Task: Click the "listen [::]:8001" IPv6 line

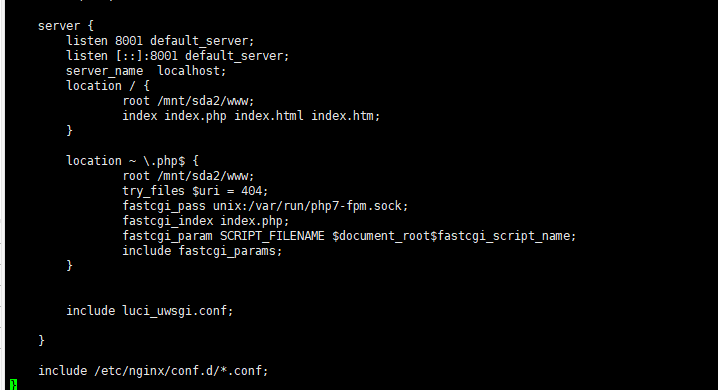Action: coord(178,56)
